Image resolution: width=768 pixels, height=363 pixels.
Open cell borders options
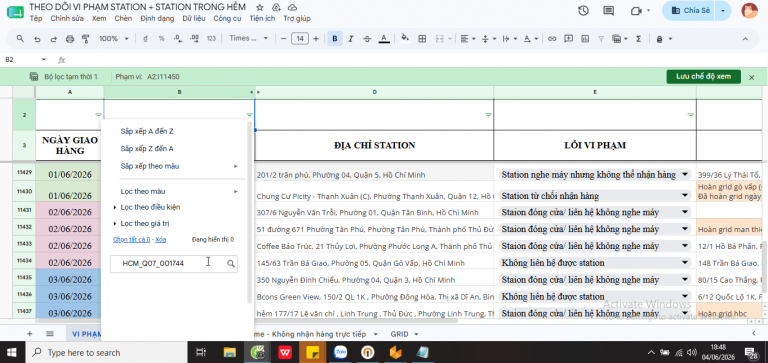422,39
